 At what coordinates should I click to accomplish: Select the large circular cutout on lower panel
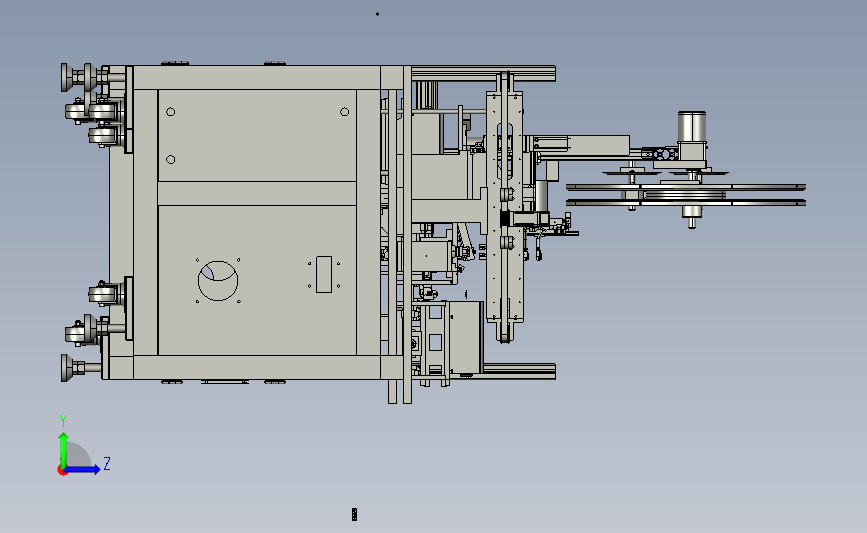click(x=218, y=281)
